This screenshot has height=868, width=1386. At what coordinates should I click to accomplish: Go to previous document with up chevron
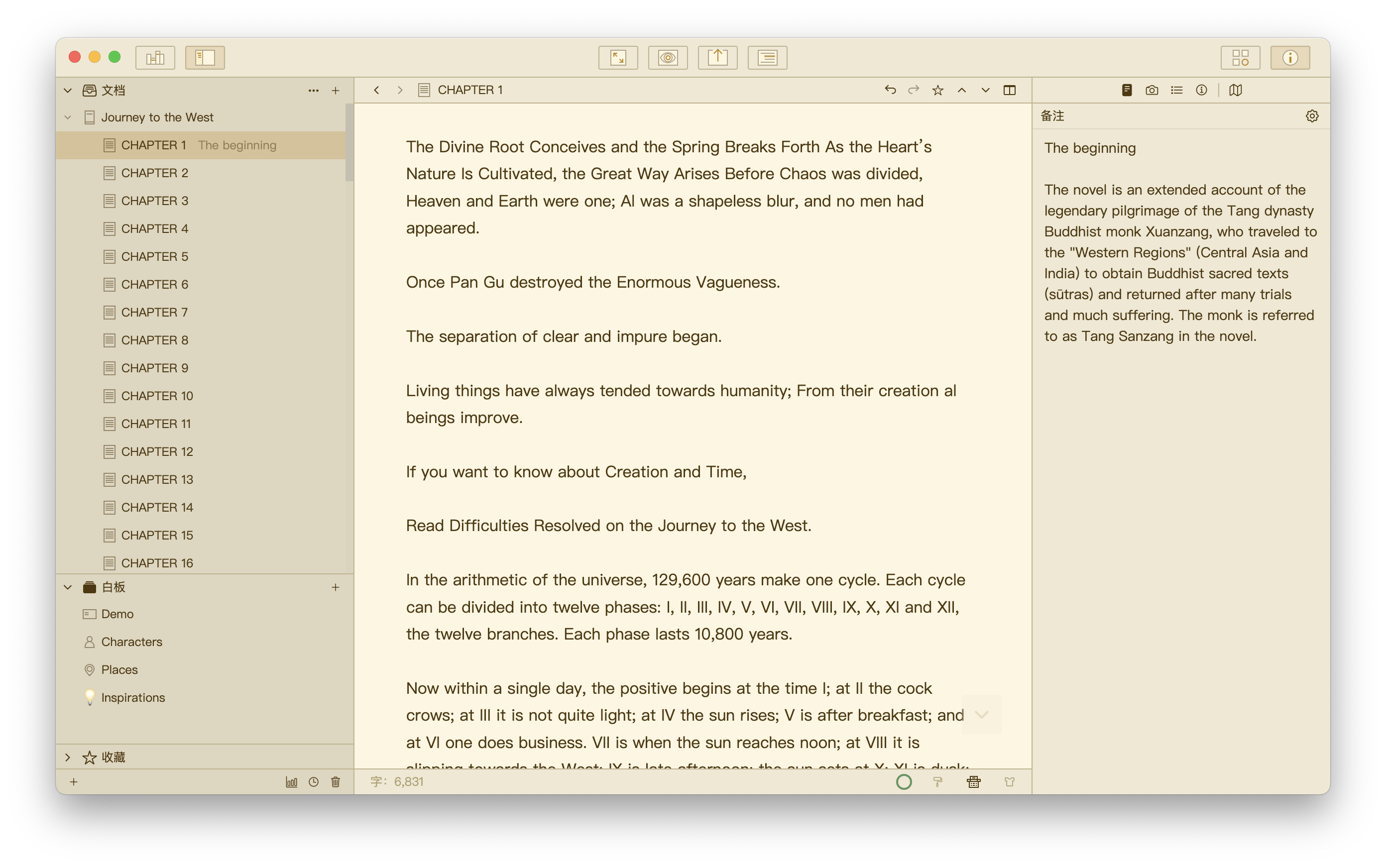point(962,90)
